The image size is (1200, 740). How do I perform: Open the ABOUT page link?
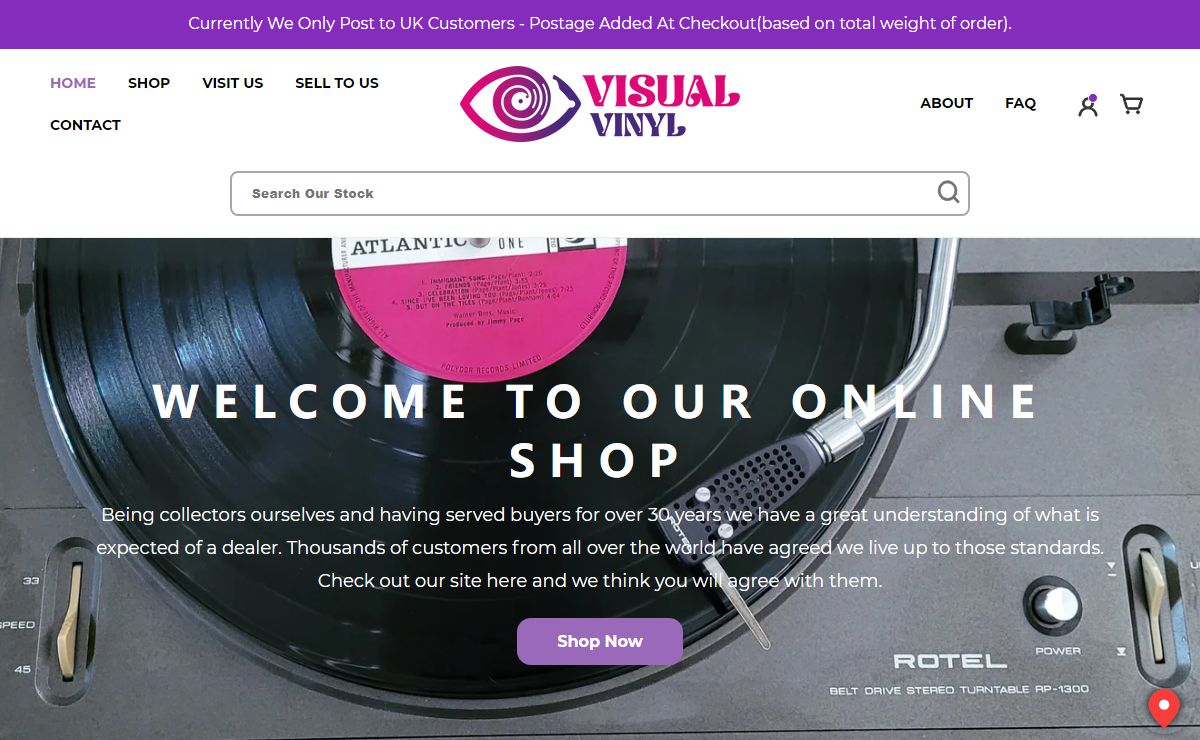click(947, 103)
